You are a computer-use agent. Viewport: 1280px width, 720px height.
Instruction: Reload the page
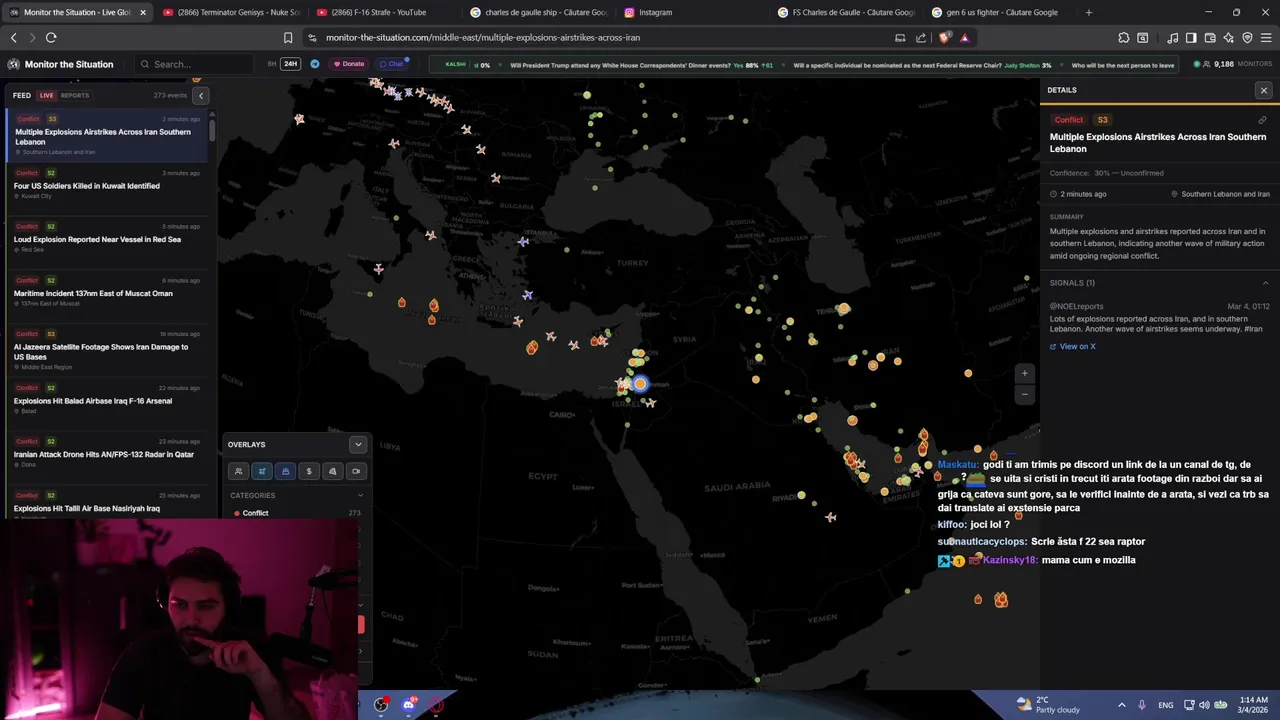tap(51, 37)
